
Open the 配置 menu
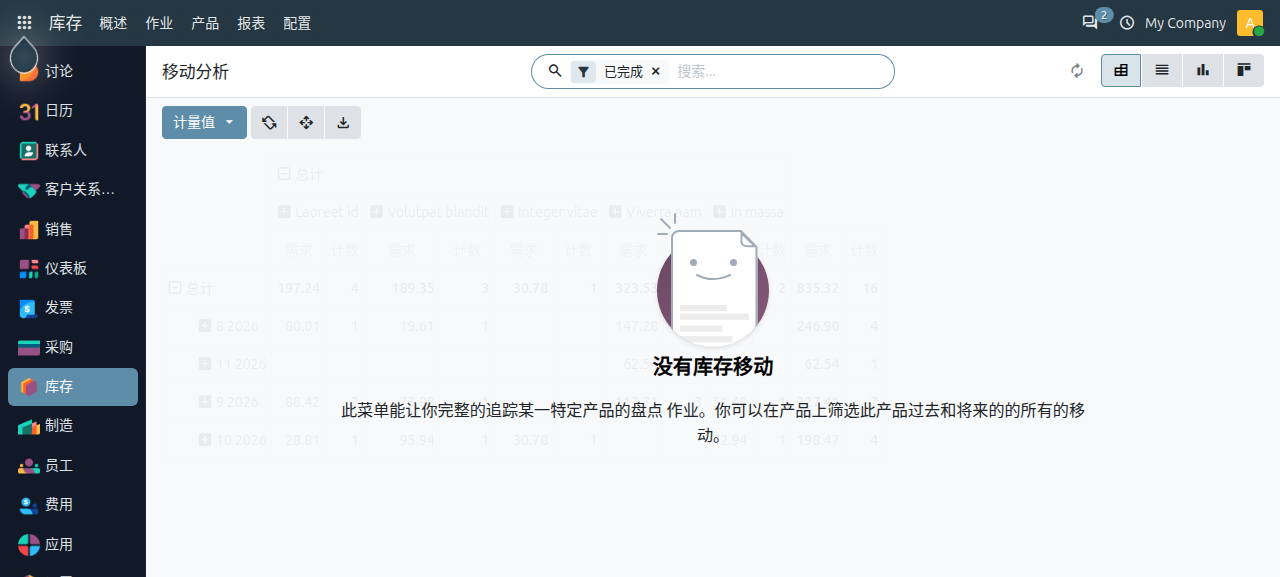tap(297, 23)
